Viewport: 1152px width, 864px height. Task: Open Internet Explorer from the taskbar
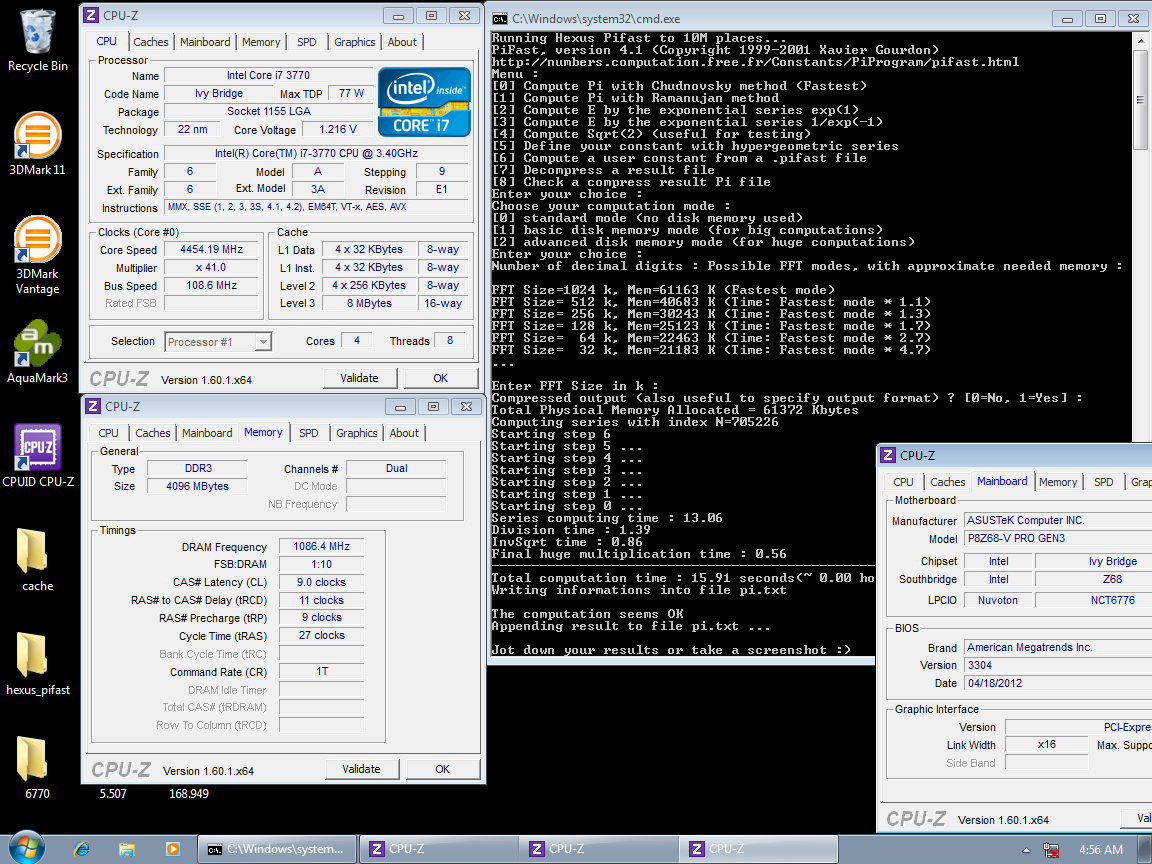(82, 849)
